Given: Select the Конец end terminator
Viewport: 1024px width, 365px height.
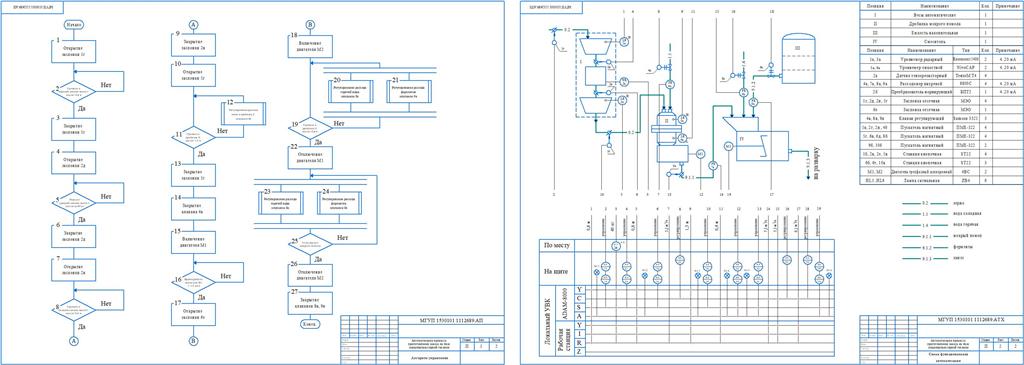Looking at the screenshot, I should 310,323.
